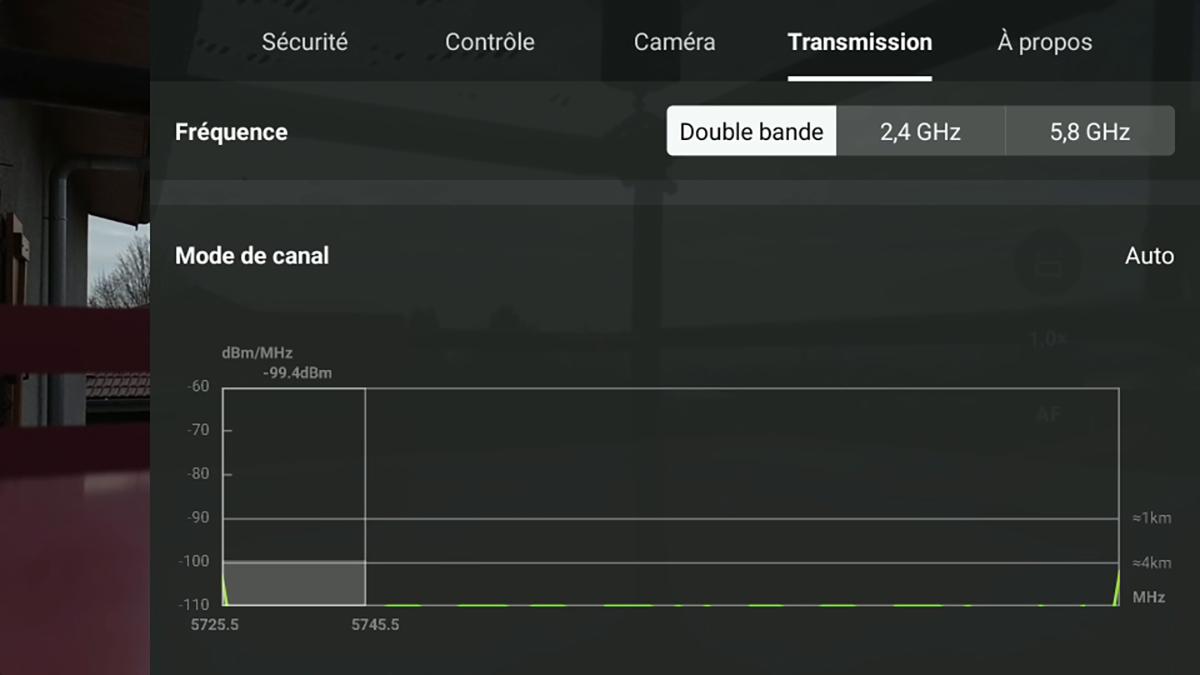Screen dimensions: 1200x675
Task: Open the Auto channel mode selector
Action: click(1149, 255)
